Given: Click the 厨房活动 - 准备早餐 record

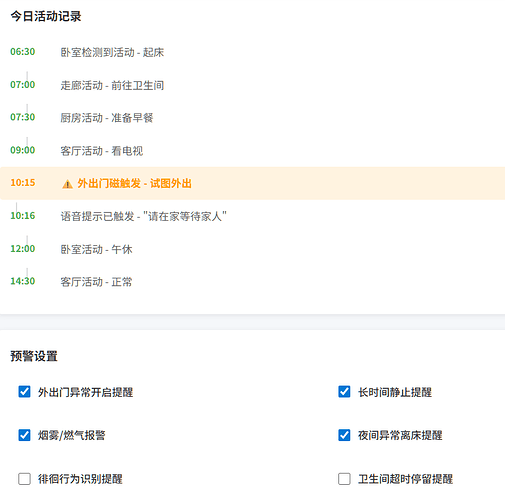Looking at the screenshot, I should (x=107, y=118).
